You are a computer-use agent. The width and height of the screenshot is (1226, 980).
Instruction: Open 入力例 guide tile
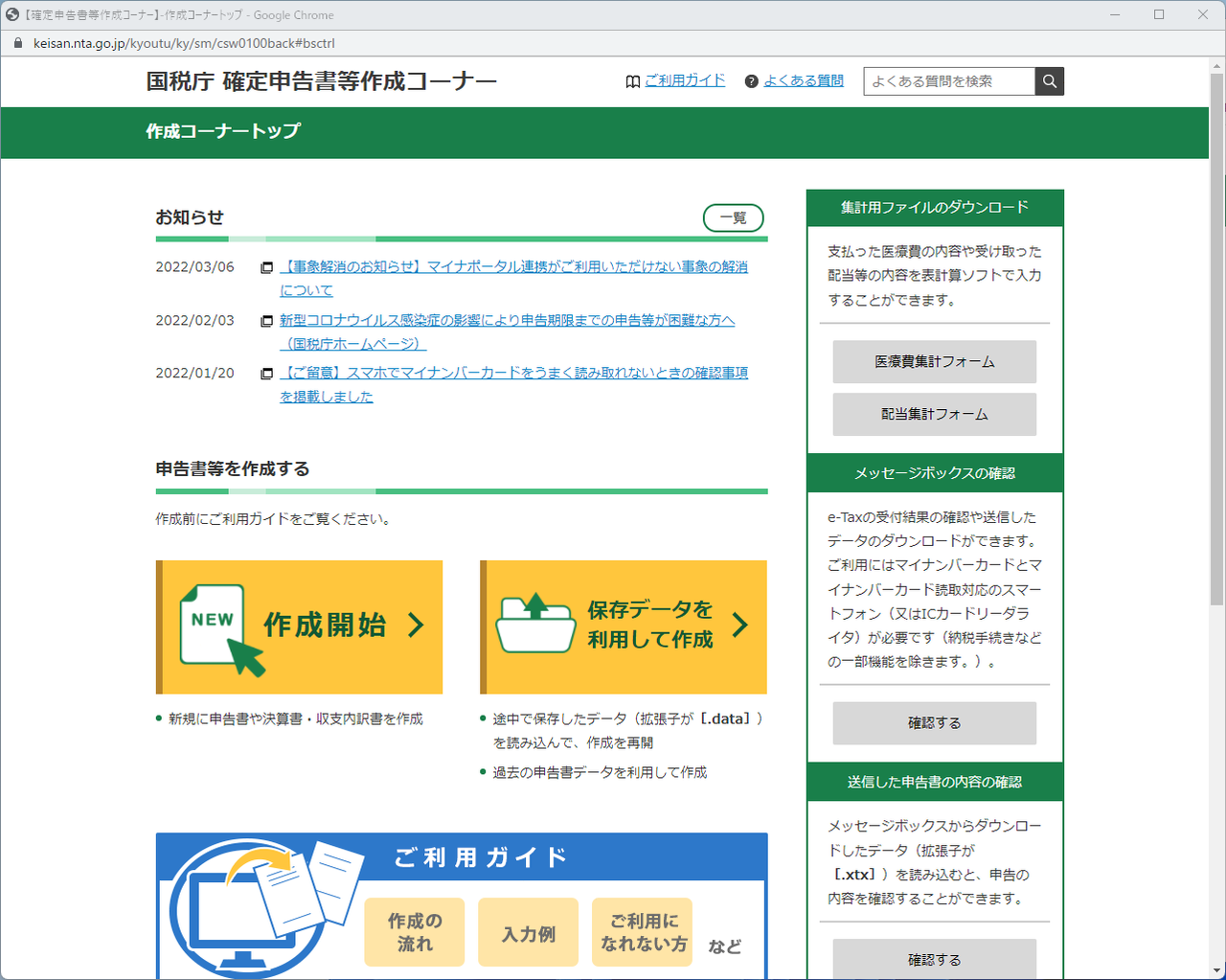(x=529, y=932)
